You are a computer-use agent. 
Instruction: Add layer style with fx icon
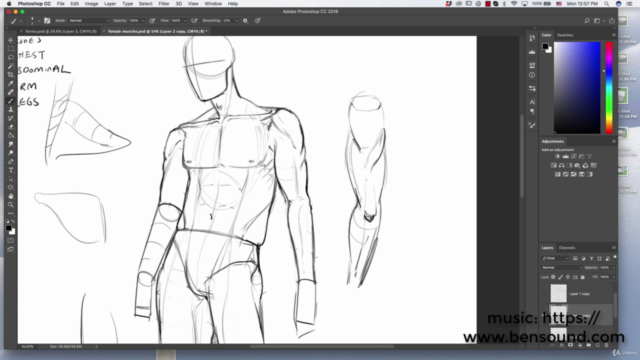pyautogui.click(x=562, y=345)
